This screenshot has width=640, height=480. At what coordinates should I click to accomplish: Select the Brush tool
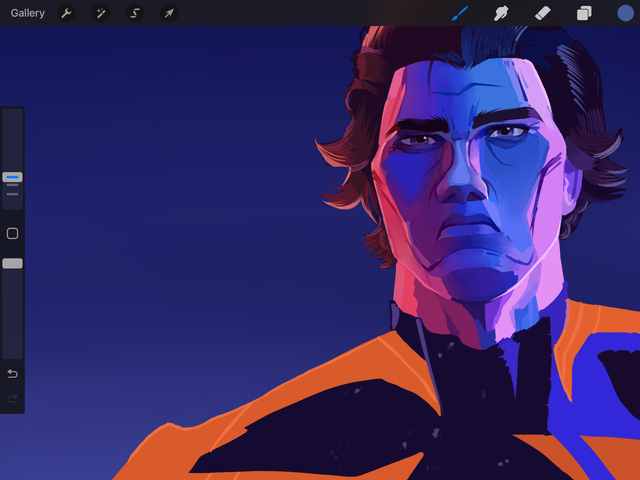[460, 13]
